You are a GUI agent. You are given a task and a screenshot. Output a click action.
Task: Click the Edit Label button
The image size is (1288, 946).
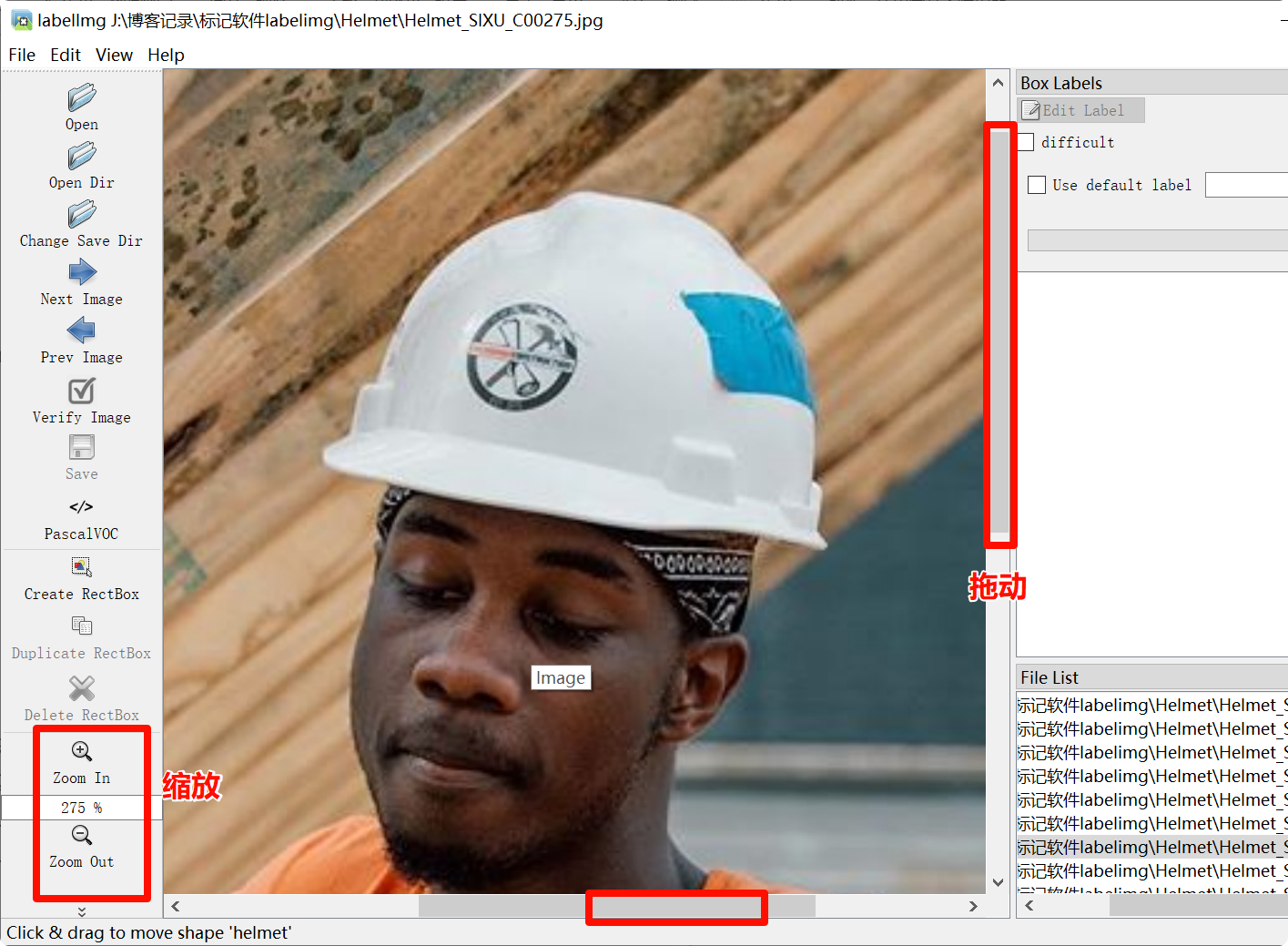coord(1080,110)
